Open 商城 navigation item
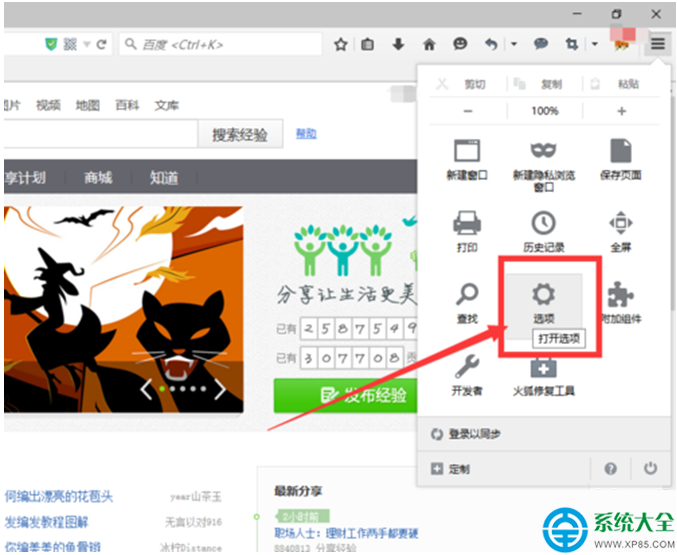Image resolution: width=677 pixels, height=555 pixels. tap(98, 178)
